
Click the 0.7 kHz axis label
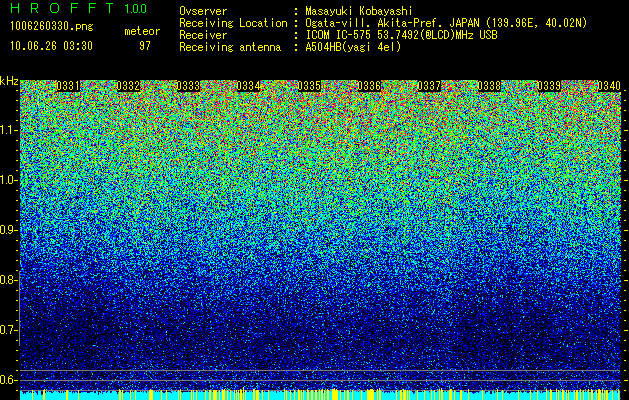click(9, 330)
